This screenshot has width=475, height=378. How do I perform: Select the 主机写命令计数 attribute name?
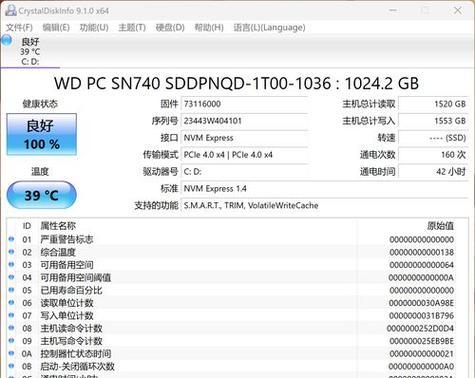(x=71, y=341)
